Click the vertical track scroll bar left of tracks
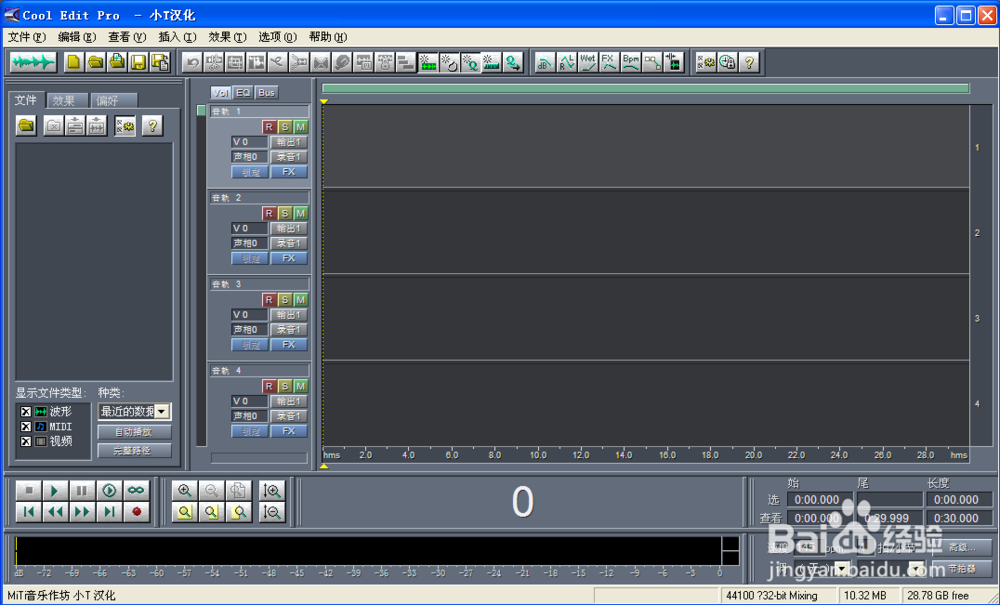The image size is (1000, 605). [201, 275]
